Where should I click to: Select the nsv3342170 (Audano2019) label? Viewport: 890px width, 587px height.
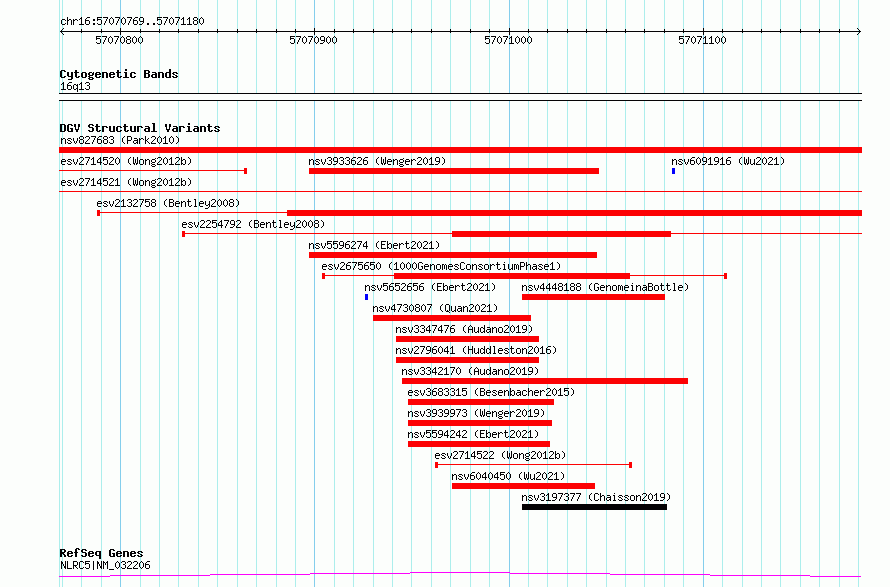click(470, 371)
